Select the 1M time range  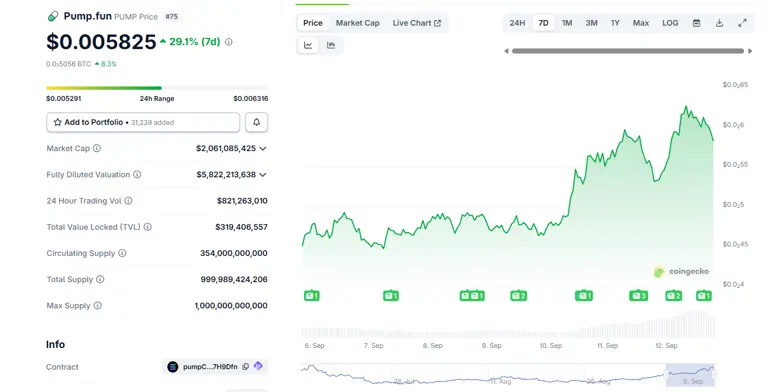pyautogui.click(x=567, y=23)
